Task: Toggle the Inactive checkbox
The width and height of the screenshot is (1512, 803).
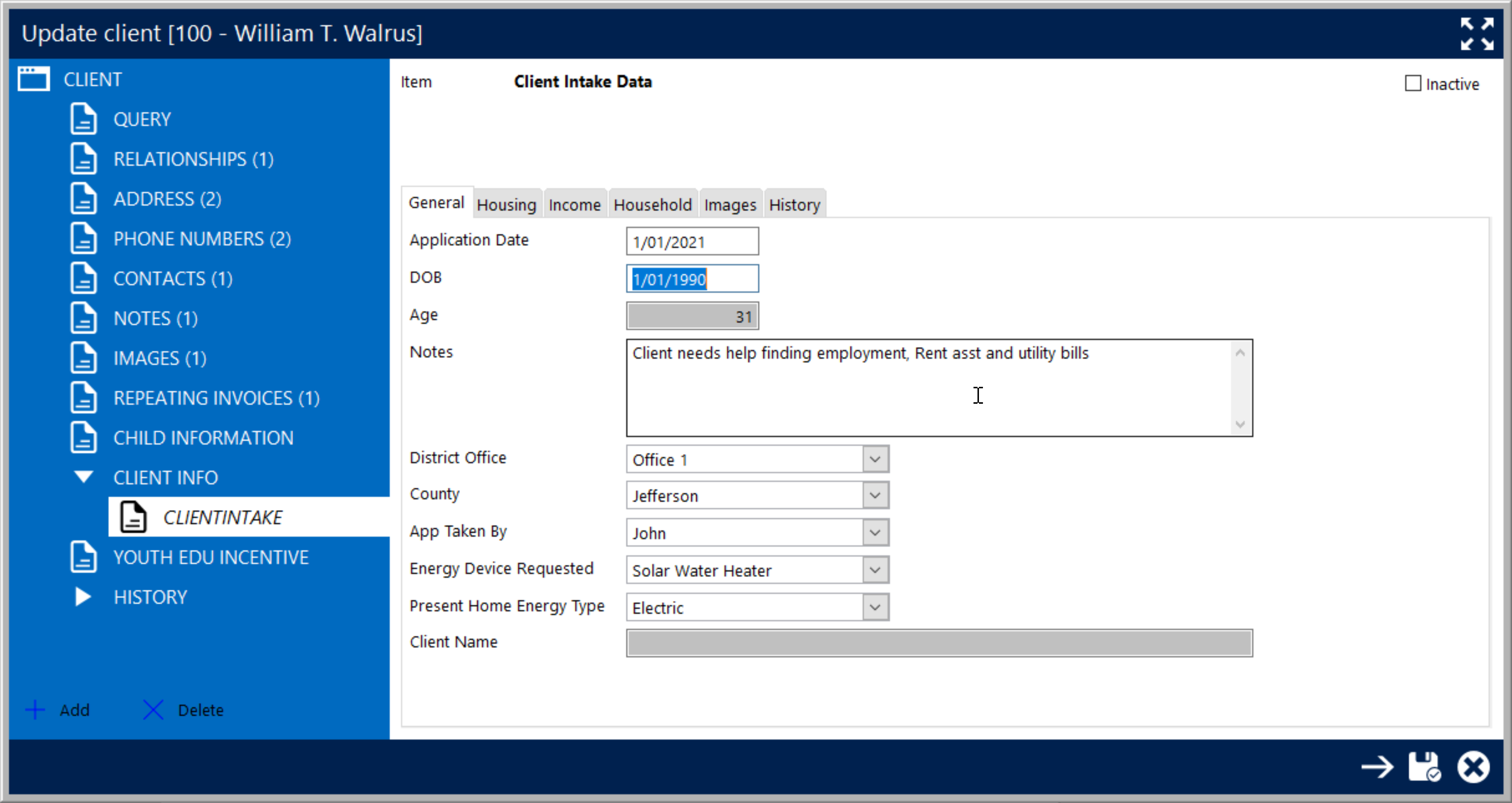Action: [x=1413, y=83]
